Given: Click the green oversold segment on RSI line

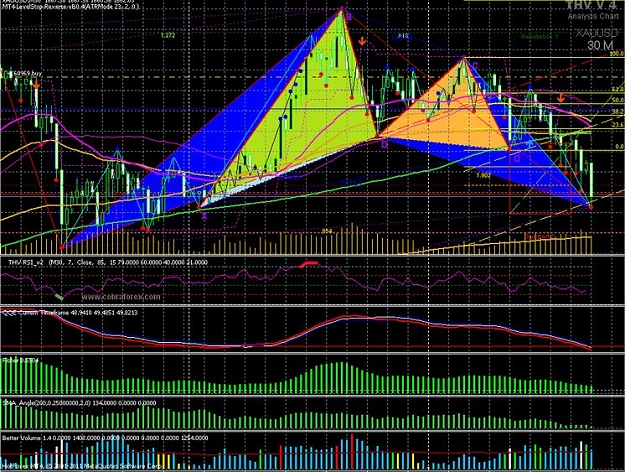Looking at the screenshot, I should pyautogui.click(x=59, y=297).
